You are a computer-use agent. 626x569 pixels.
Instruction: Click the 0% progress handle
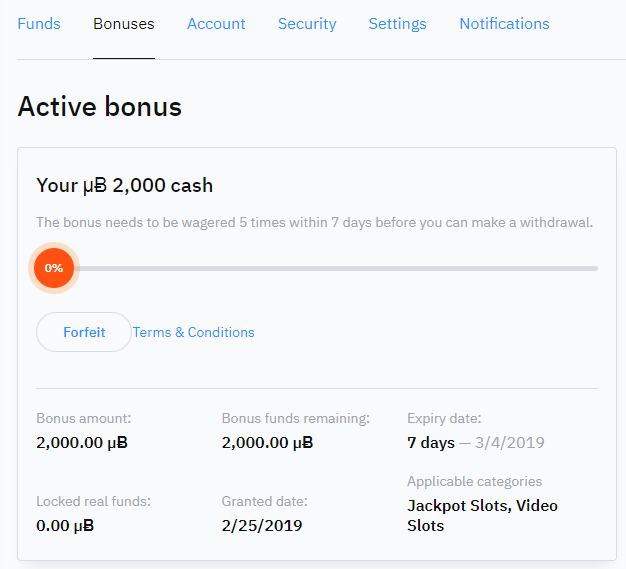point(54,268)
